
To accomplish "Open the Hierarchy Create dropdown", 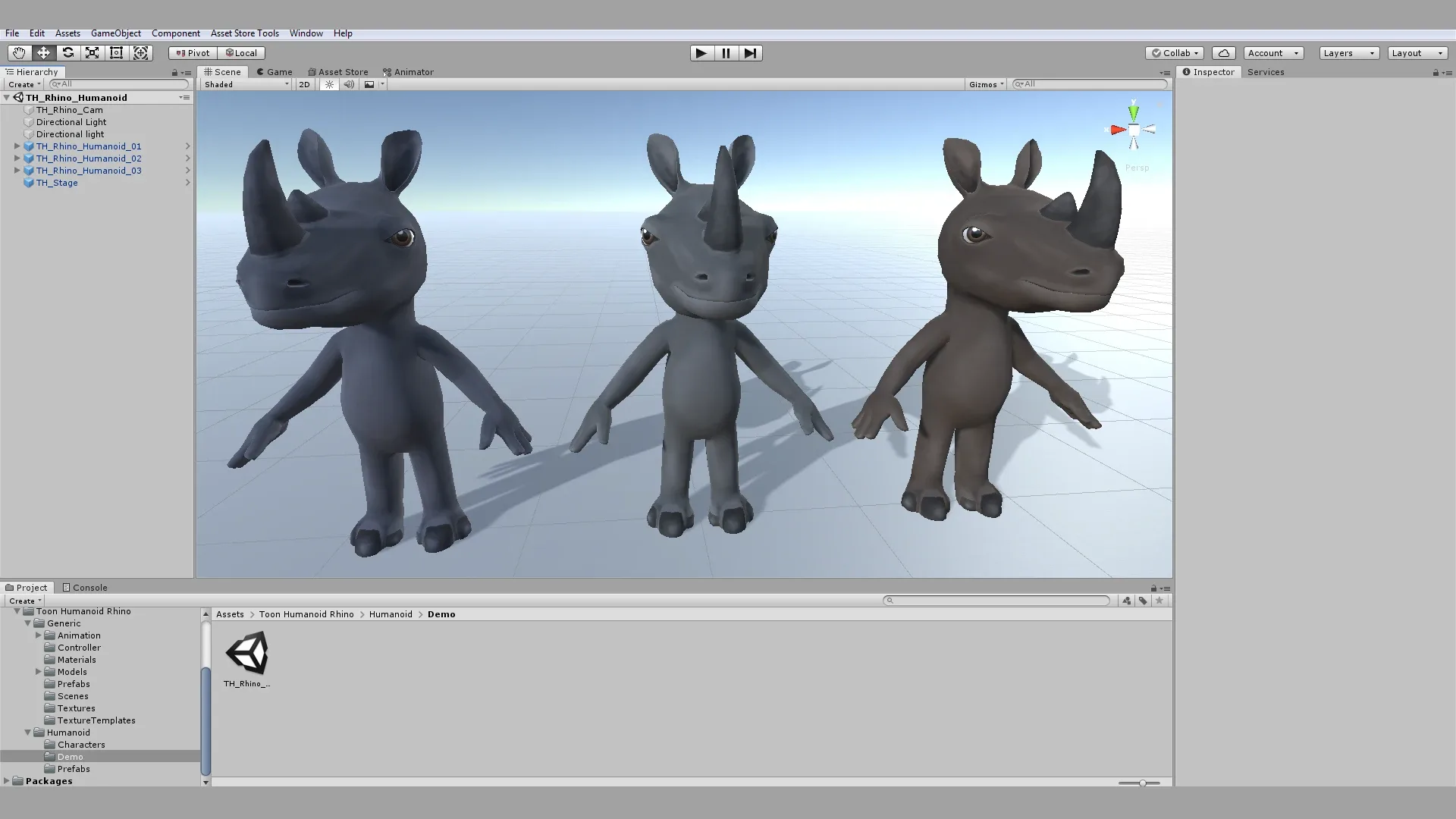I will (24, 85).
